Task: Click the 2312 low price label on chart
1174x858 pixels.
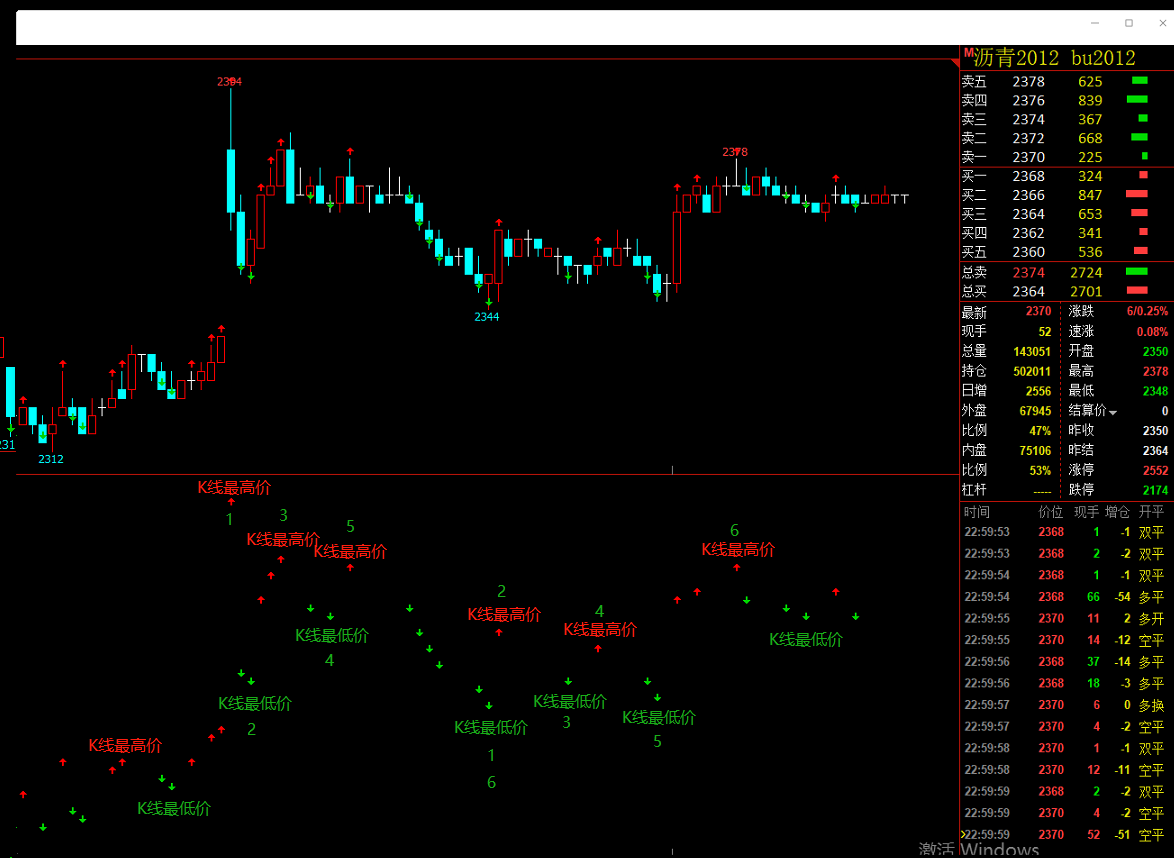Action: click(x=51, y=459)
